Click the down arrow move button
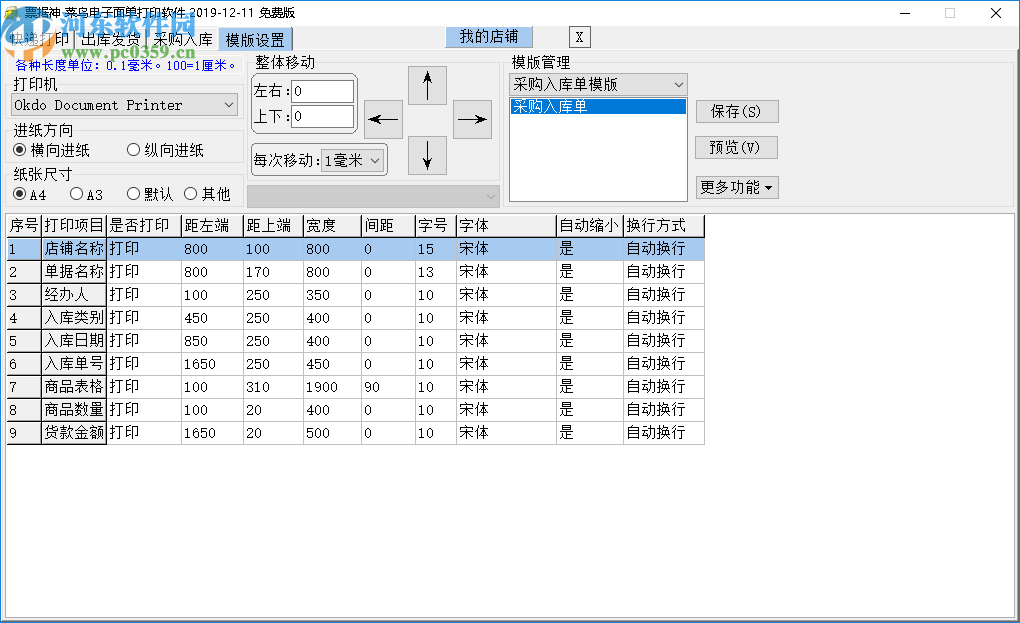Viewport: 1020px width, 623px height. 428,155
